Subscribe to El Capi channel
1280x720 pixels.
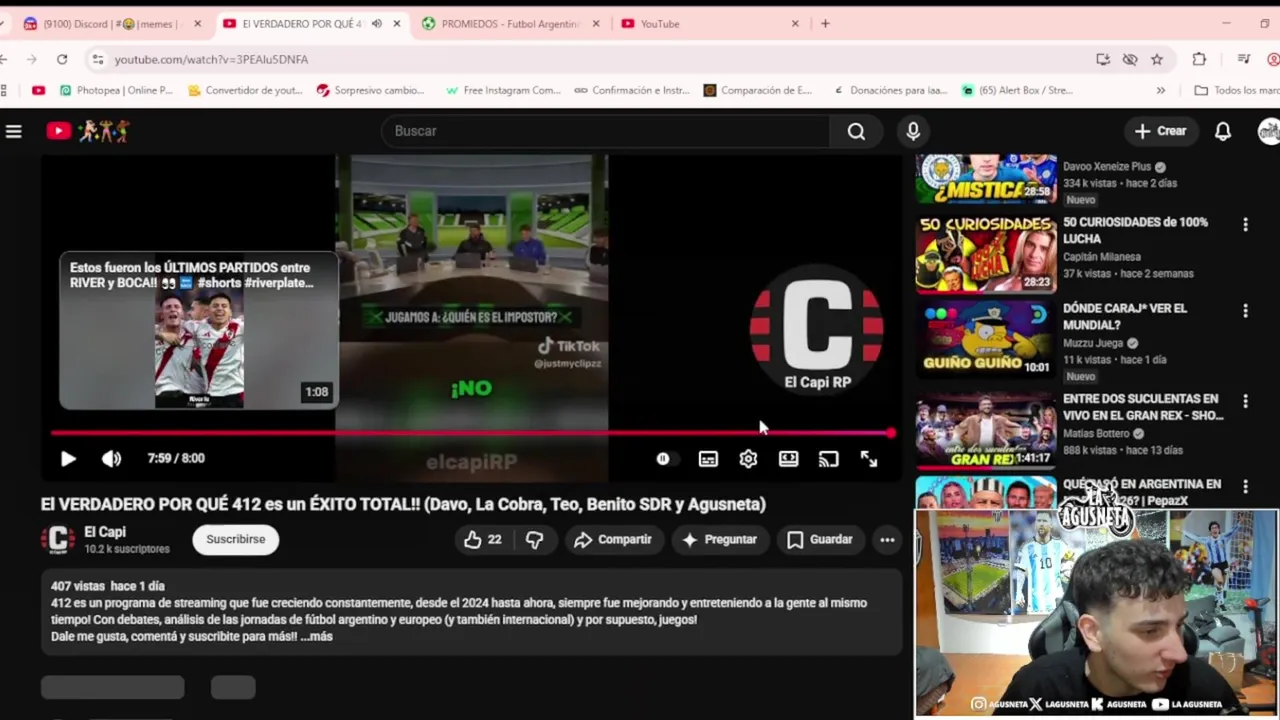236,540
